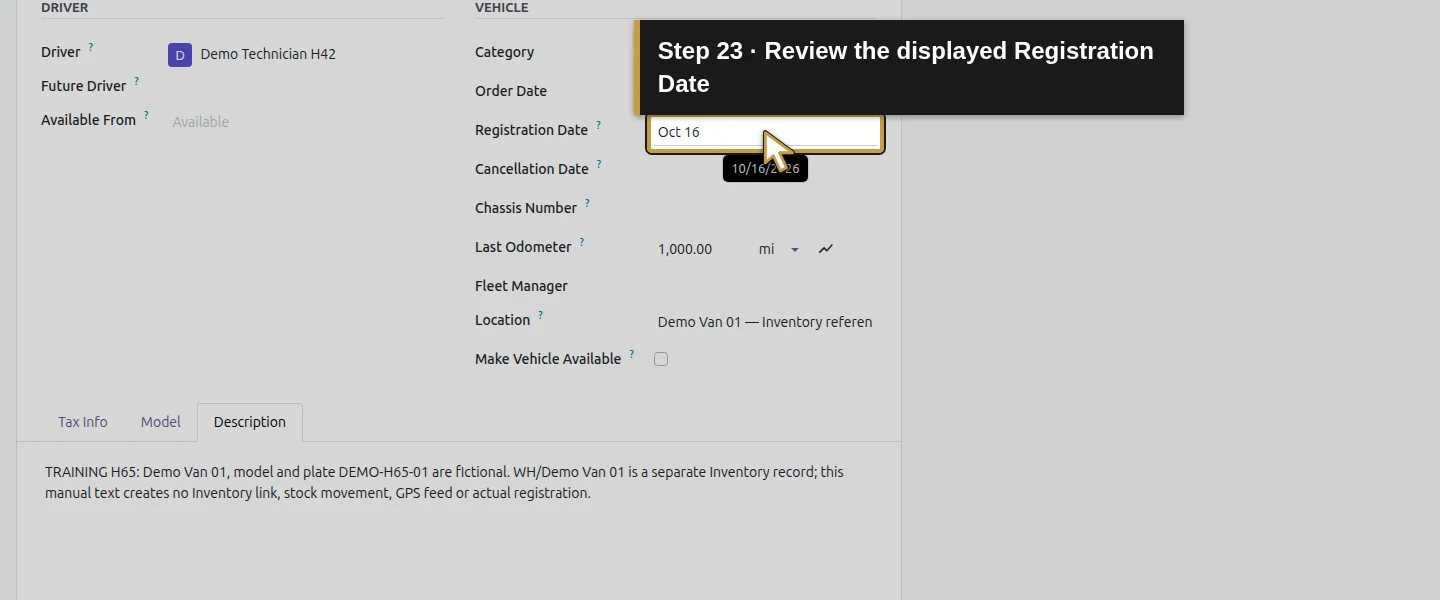Show help tooltip for Location

click(541, 315)
